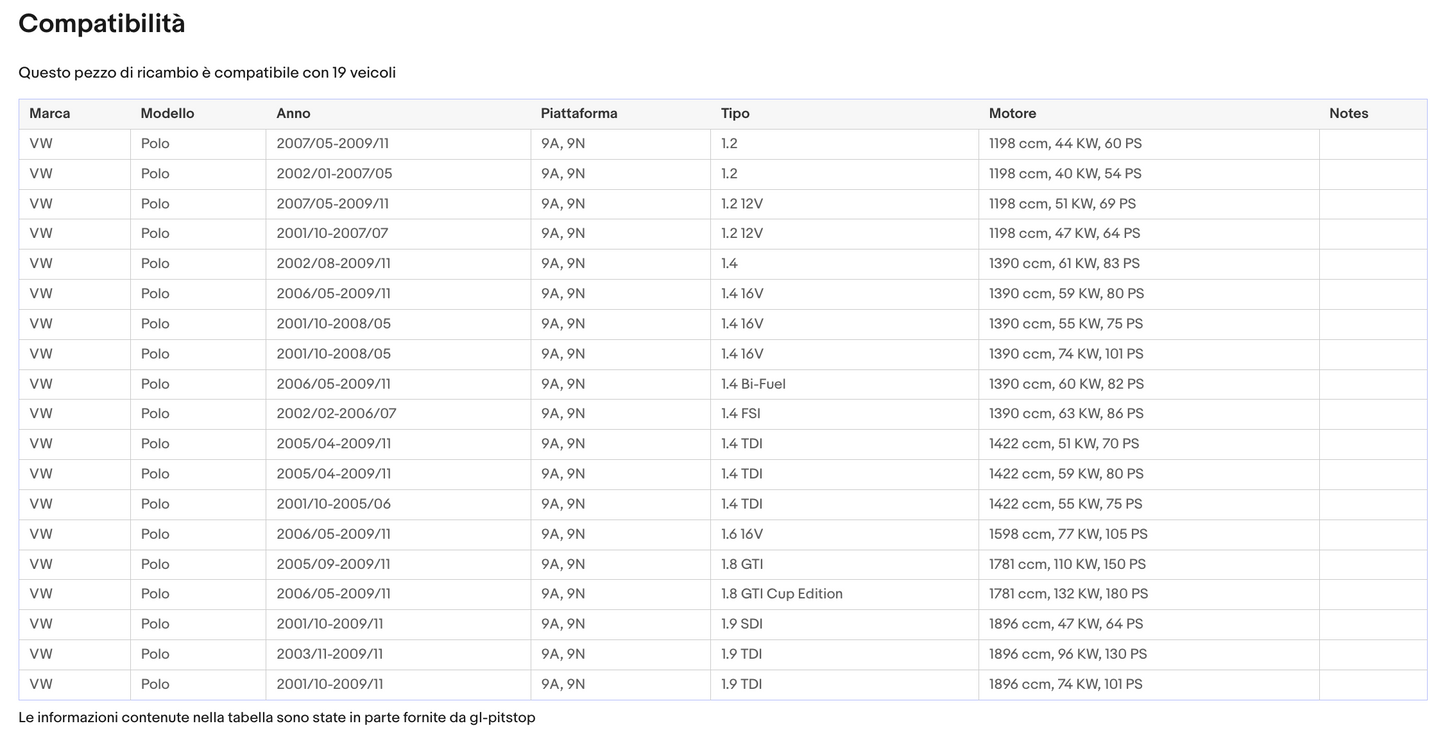This screenshot has height=744, width=1445.
Task: Click the Notes column header
Action: (x=1348, y=114)
